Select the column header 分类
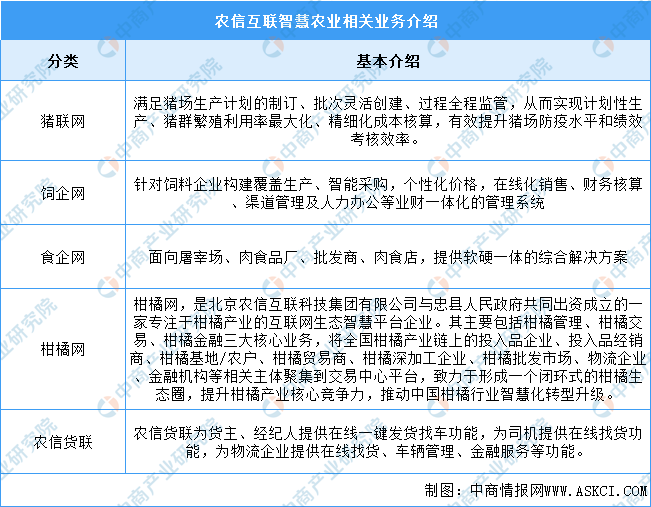Viewport: 651px width, 507px height. [x=63, y=61]
